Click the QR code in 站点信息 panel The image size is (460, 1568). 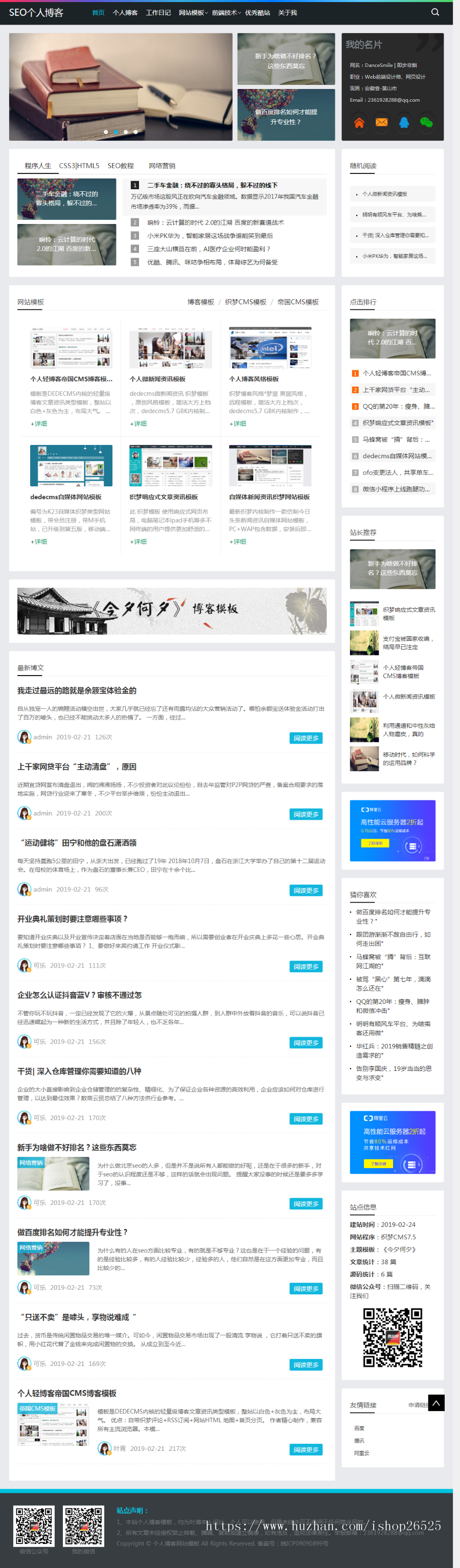click(x=393, y=1337)
